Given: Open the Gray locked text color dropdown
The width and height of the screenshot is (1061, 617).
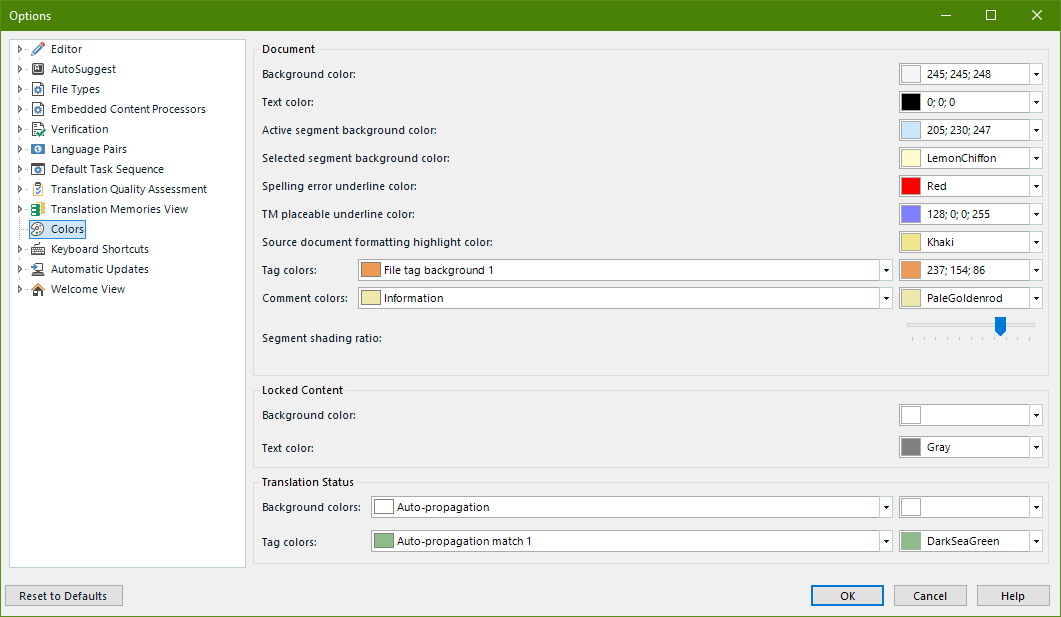Looking at the screenshot, I should pos(1036,447).
